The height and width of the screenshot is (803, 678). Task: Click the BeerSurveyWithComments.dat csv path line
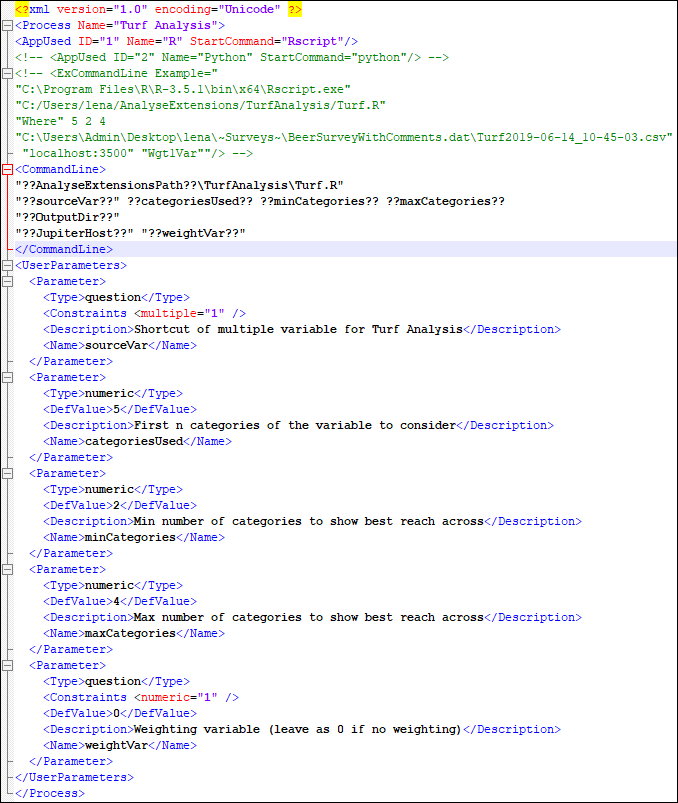point(344,137)
